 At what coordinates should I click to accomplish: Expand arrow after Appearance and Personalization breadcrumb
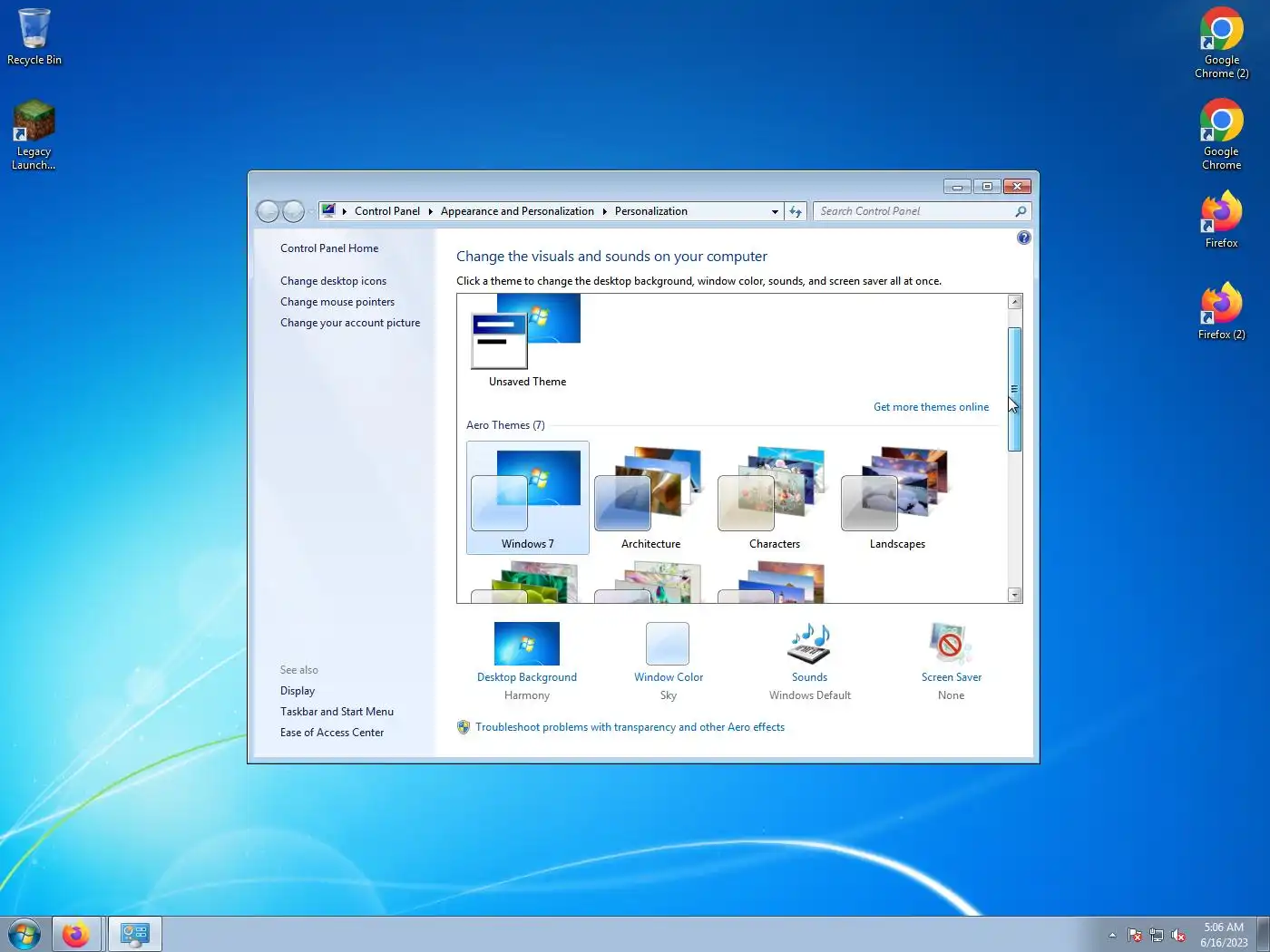coord(604,211)
